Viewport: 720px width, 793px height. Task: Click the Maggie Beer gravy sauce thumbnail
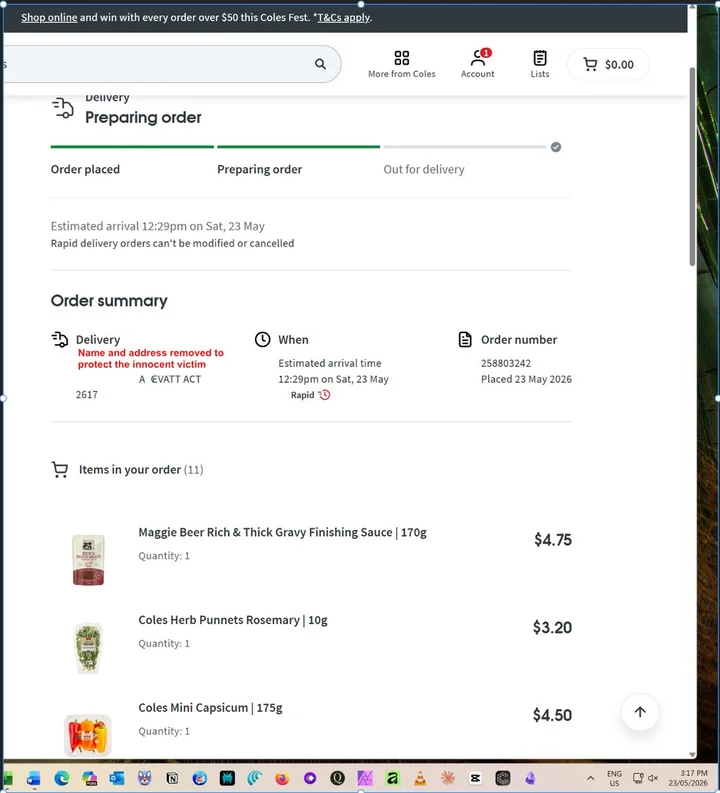pos(88,560)
